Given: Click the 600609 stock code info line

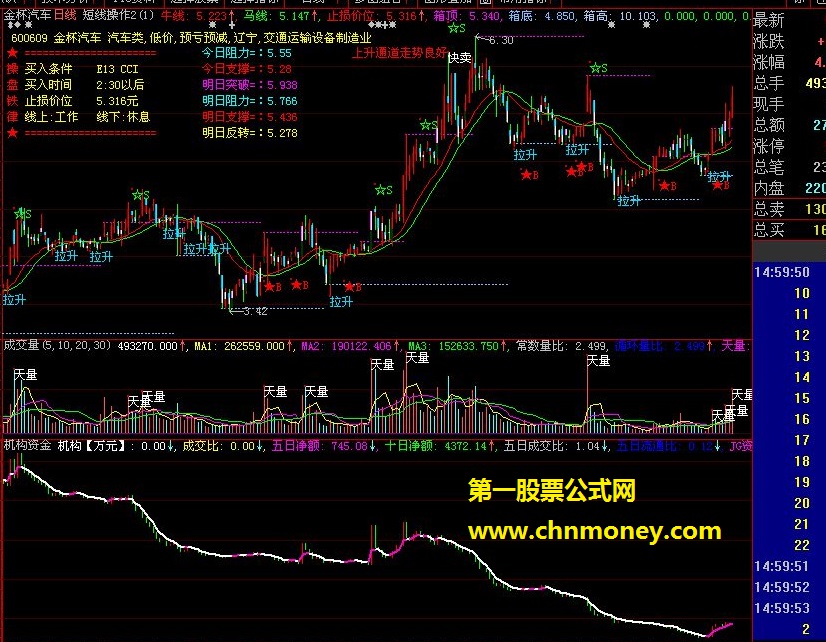Looking at the screenshot, I should [x=191, y=38].
